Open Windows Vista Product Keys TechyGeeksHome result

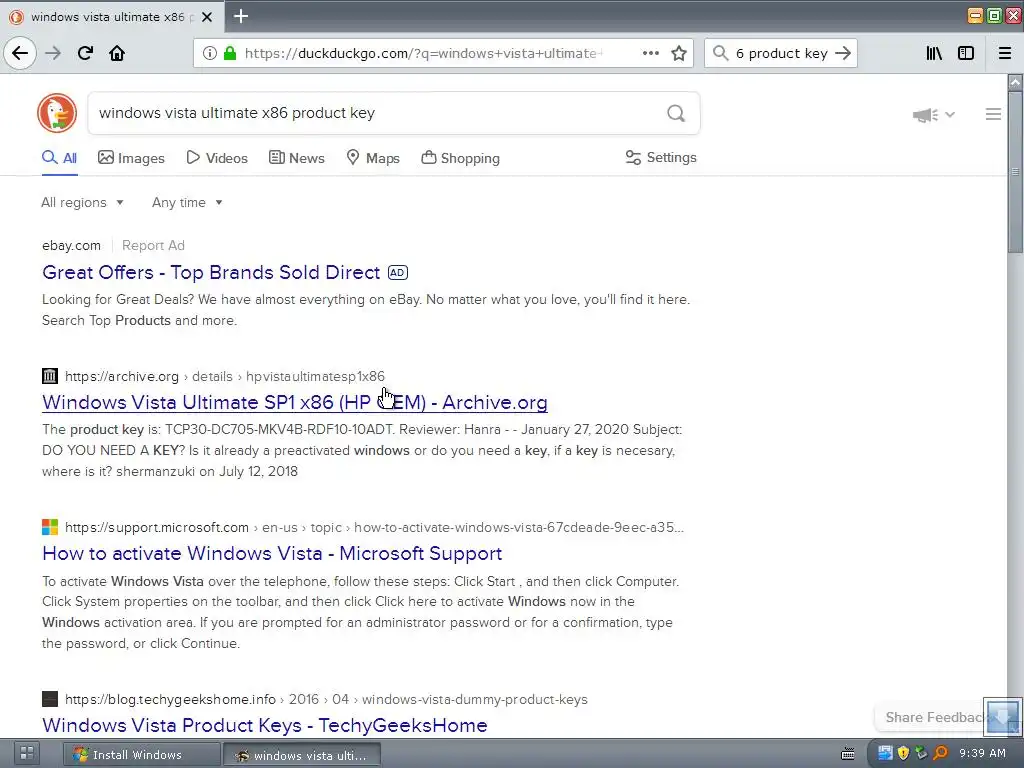pyautogui.click(x=264, y=725)
